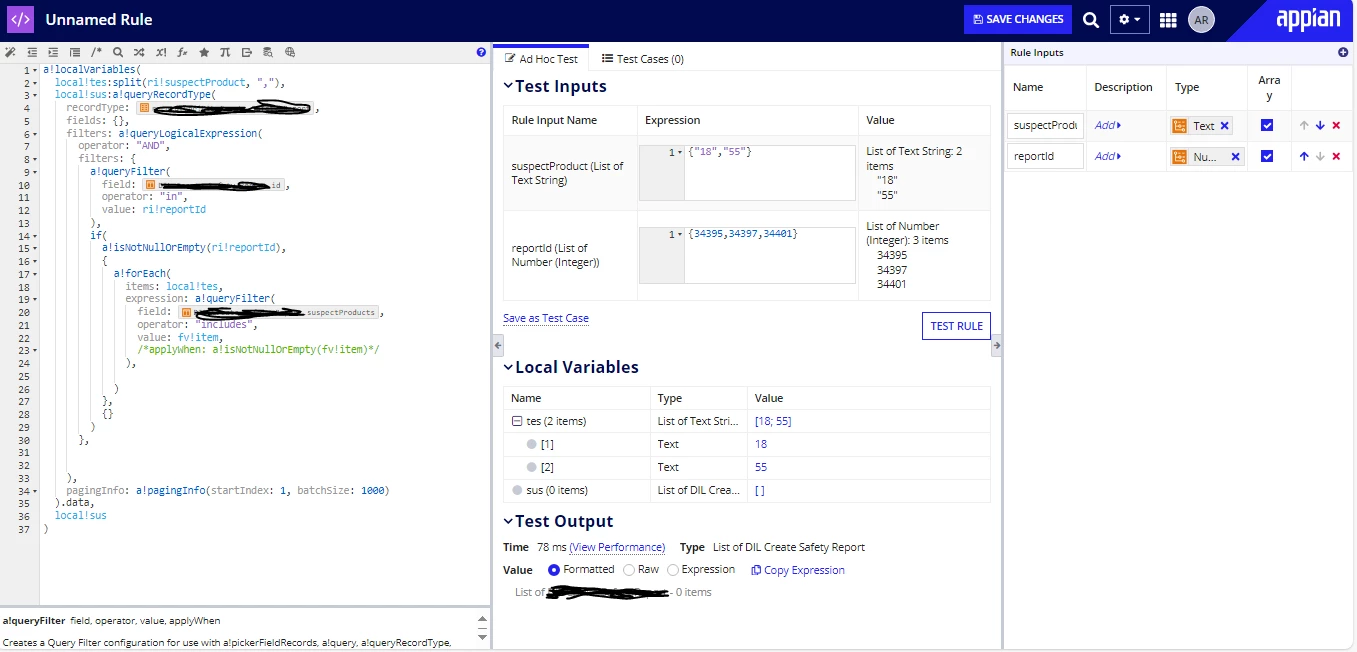This screenshot has width=1357, height=652.
Task: Clear the Text type of suspectProduct
Action: (1224, 126)
